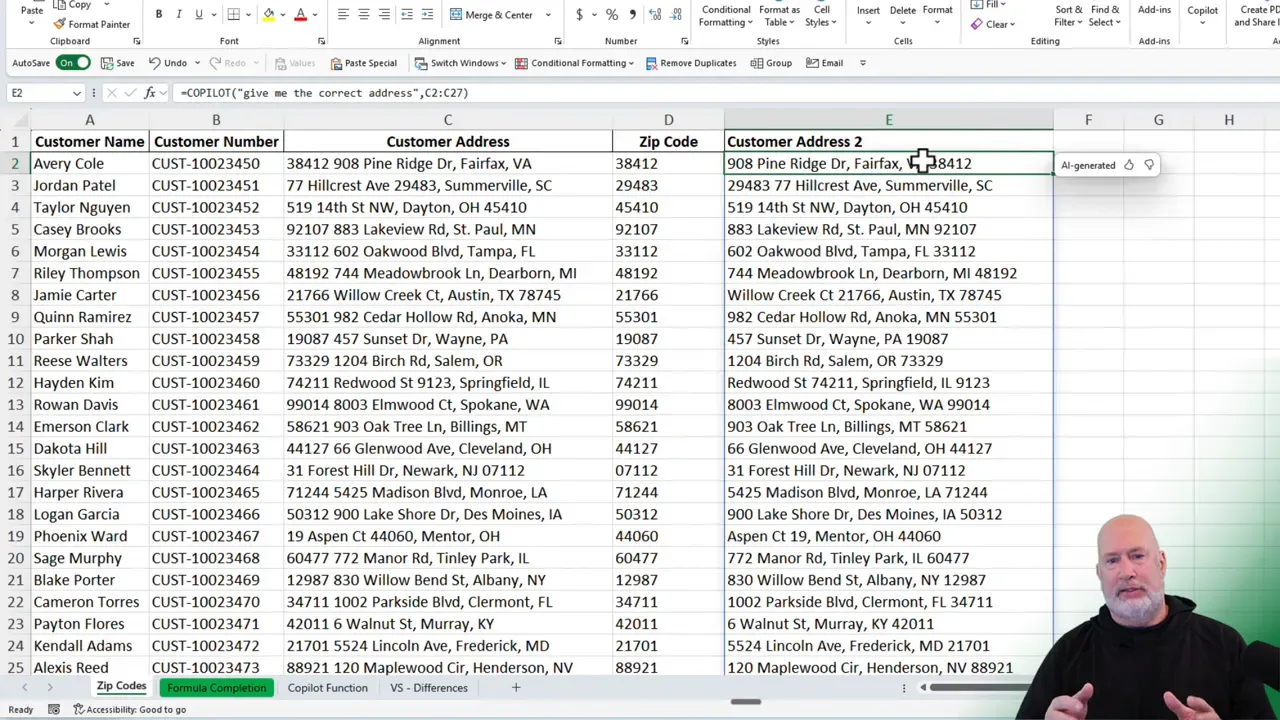The height and width of the screenshot is (720, 1280).
Task: Apply Italic formatting
Action: click(178, 13)
